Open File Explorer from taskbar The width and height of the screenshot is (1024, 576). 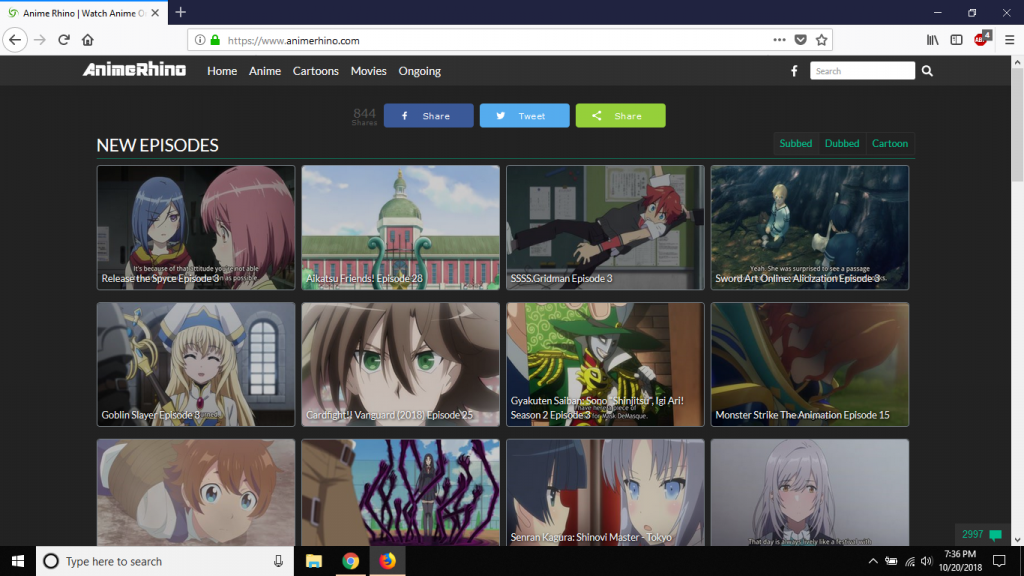pyautogui.click(x=313, y=561)
